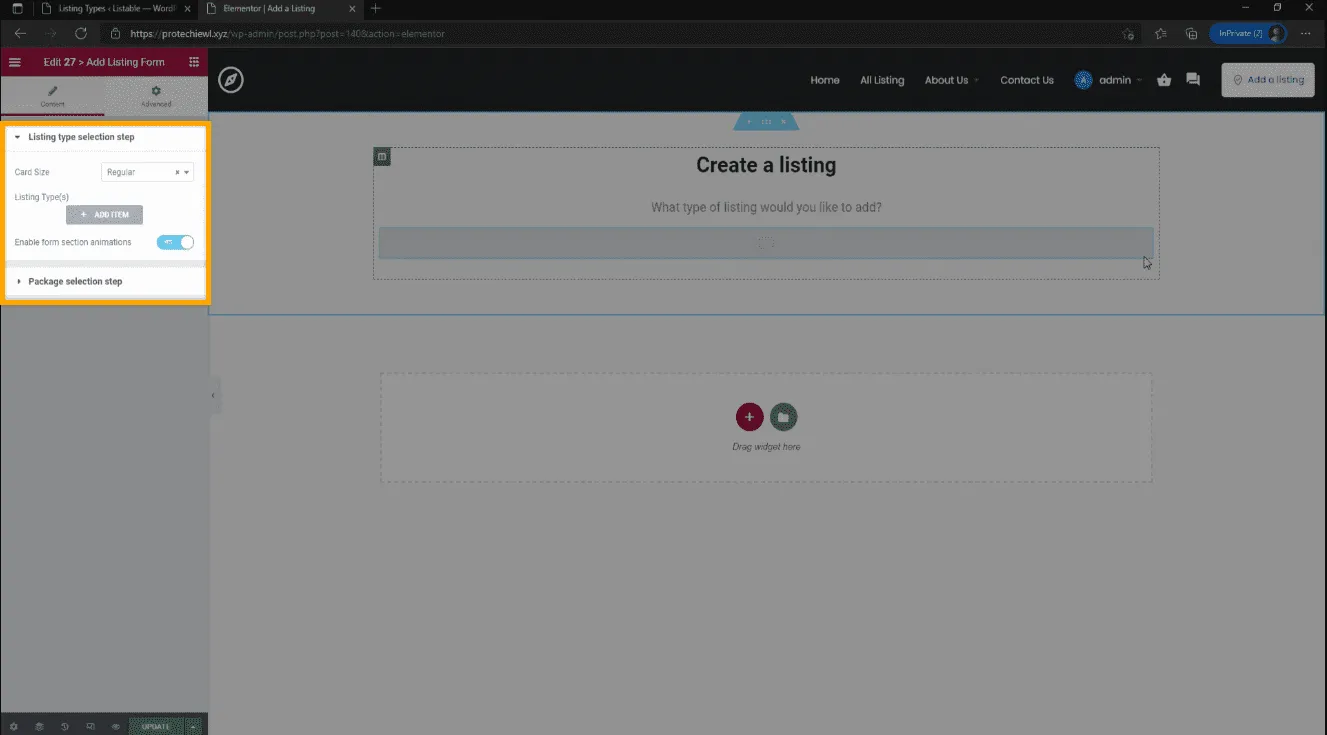Click the red add new section button
Image resolution: width=1327 pixels, height=735 pixels.
[749, 417]
